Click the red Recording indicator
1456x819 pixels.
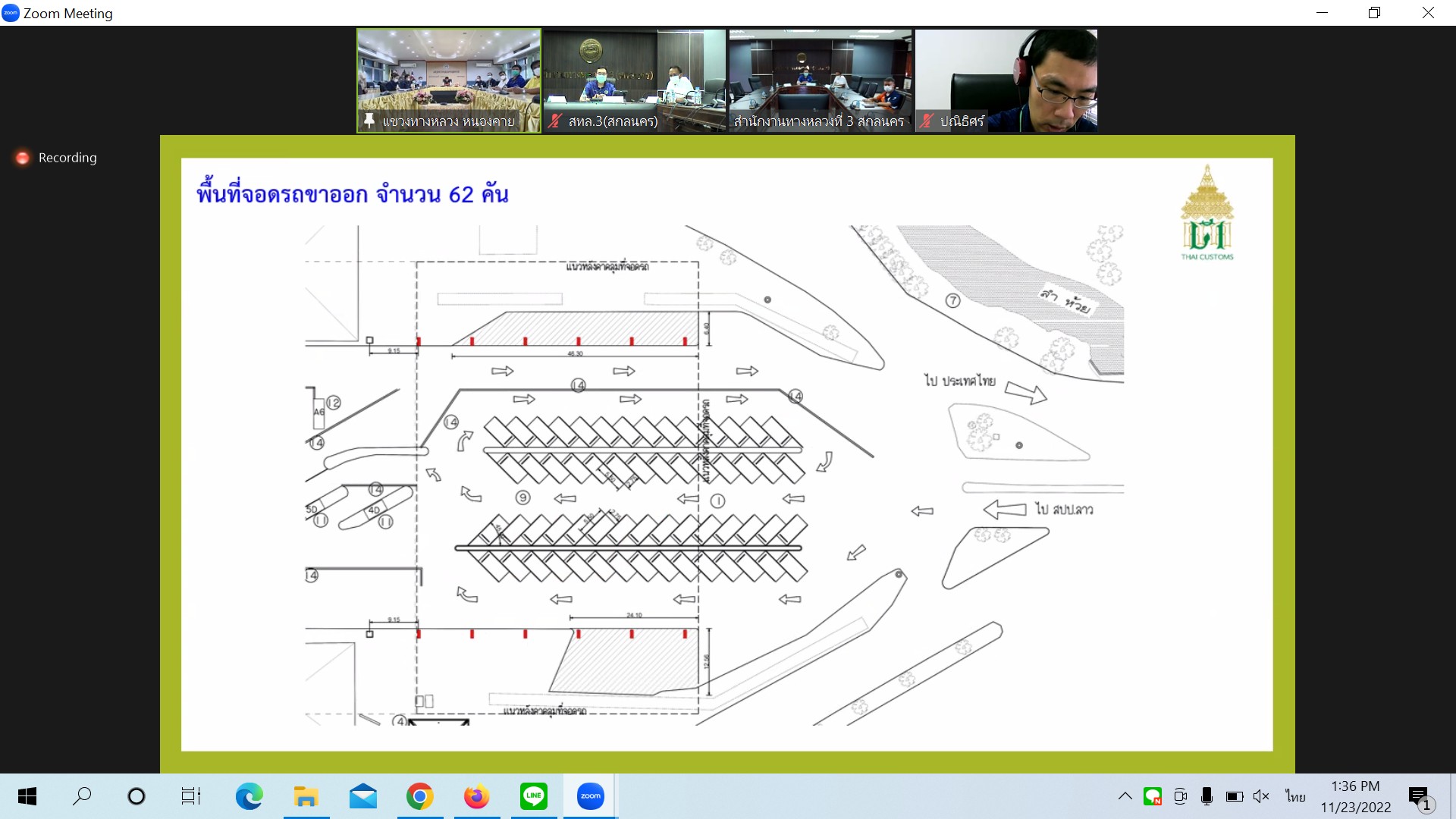(23, 158)
